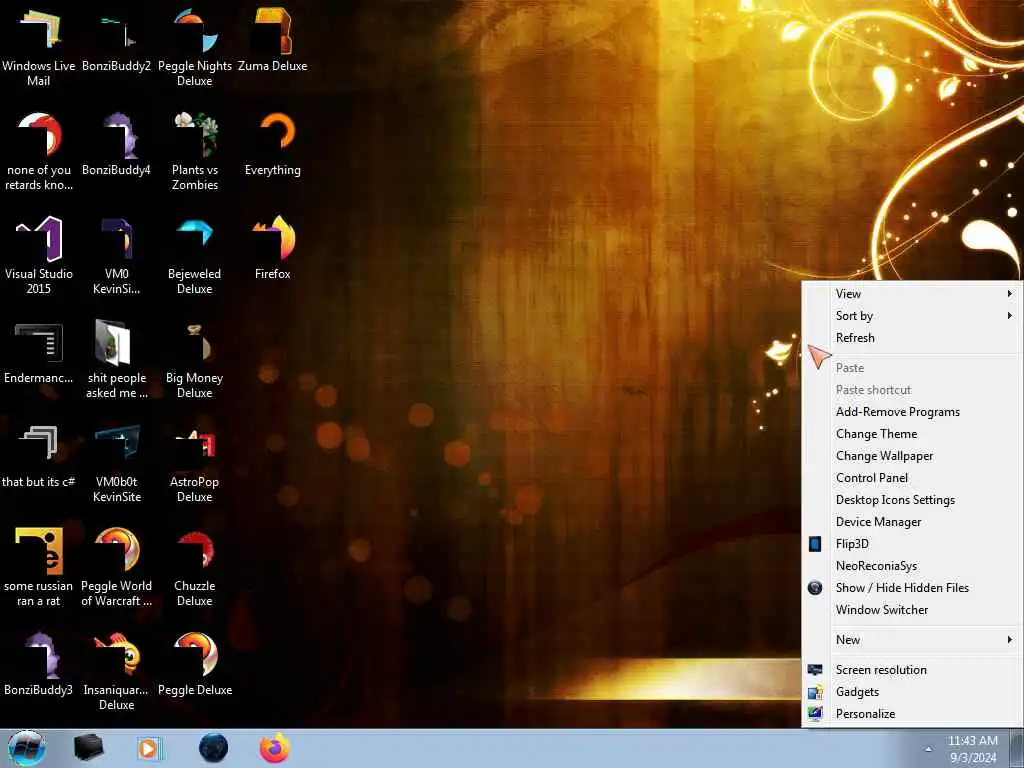
Task: Open Gadgets from context menu
Action: click(x=912, y=692)
